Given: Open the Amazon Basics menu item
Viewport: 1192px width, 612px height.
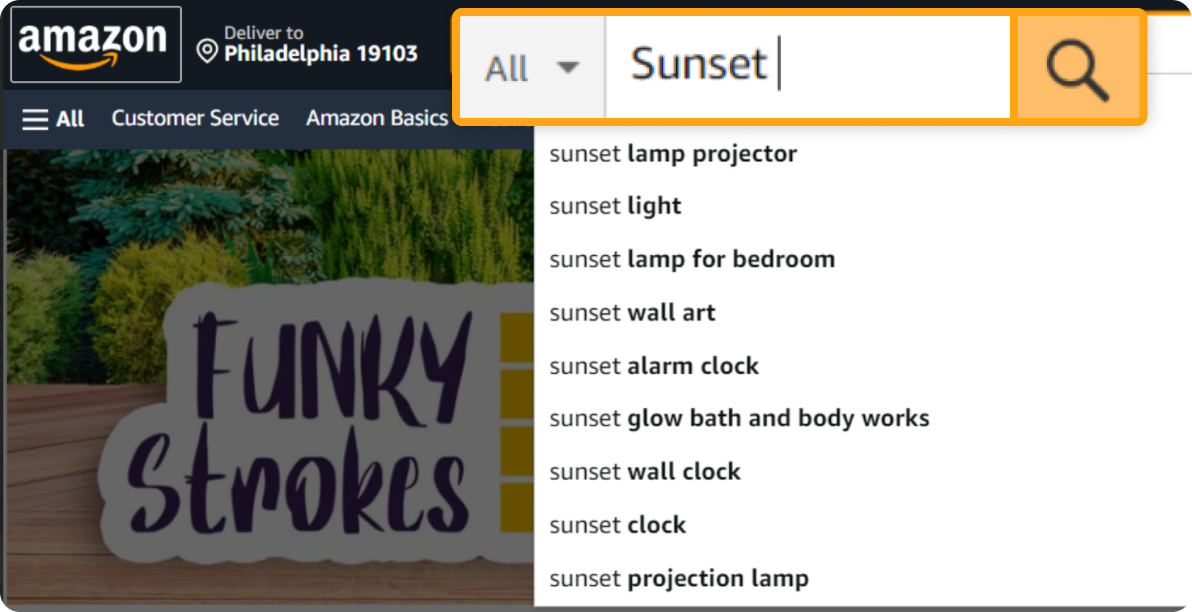Looking at the screenshot, I should (376, 118).
